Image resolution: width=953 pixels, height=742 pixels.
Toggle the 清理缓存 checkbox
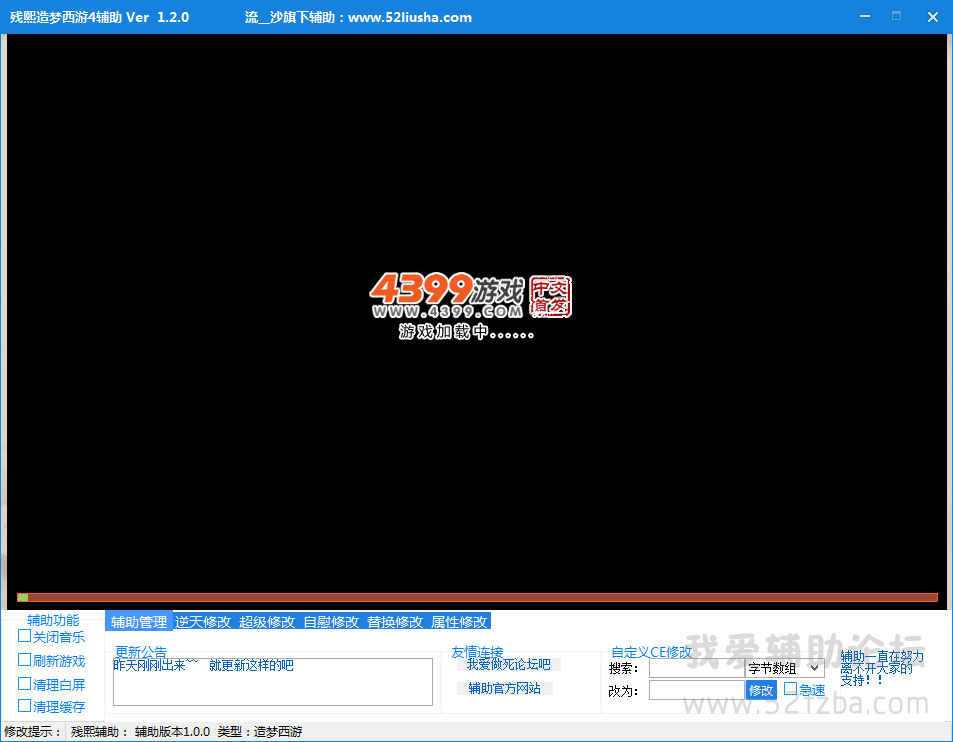point(25,706)
